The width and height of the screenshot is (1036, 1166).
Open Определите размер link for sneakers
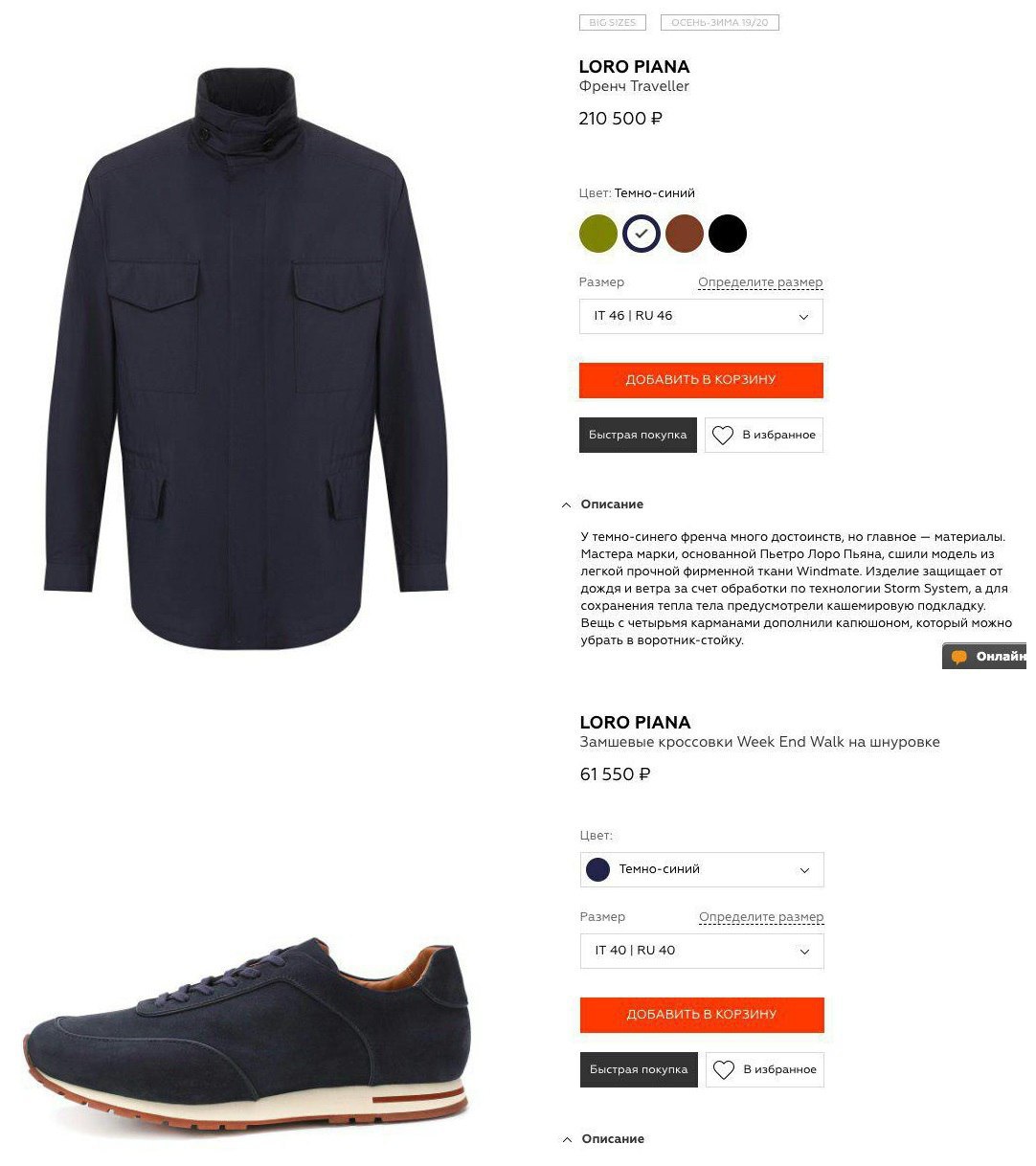tap(761, 918)
